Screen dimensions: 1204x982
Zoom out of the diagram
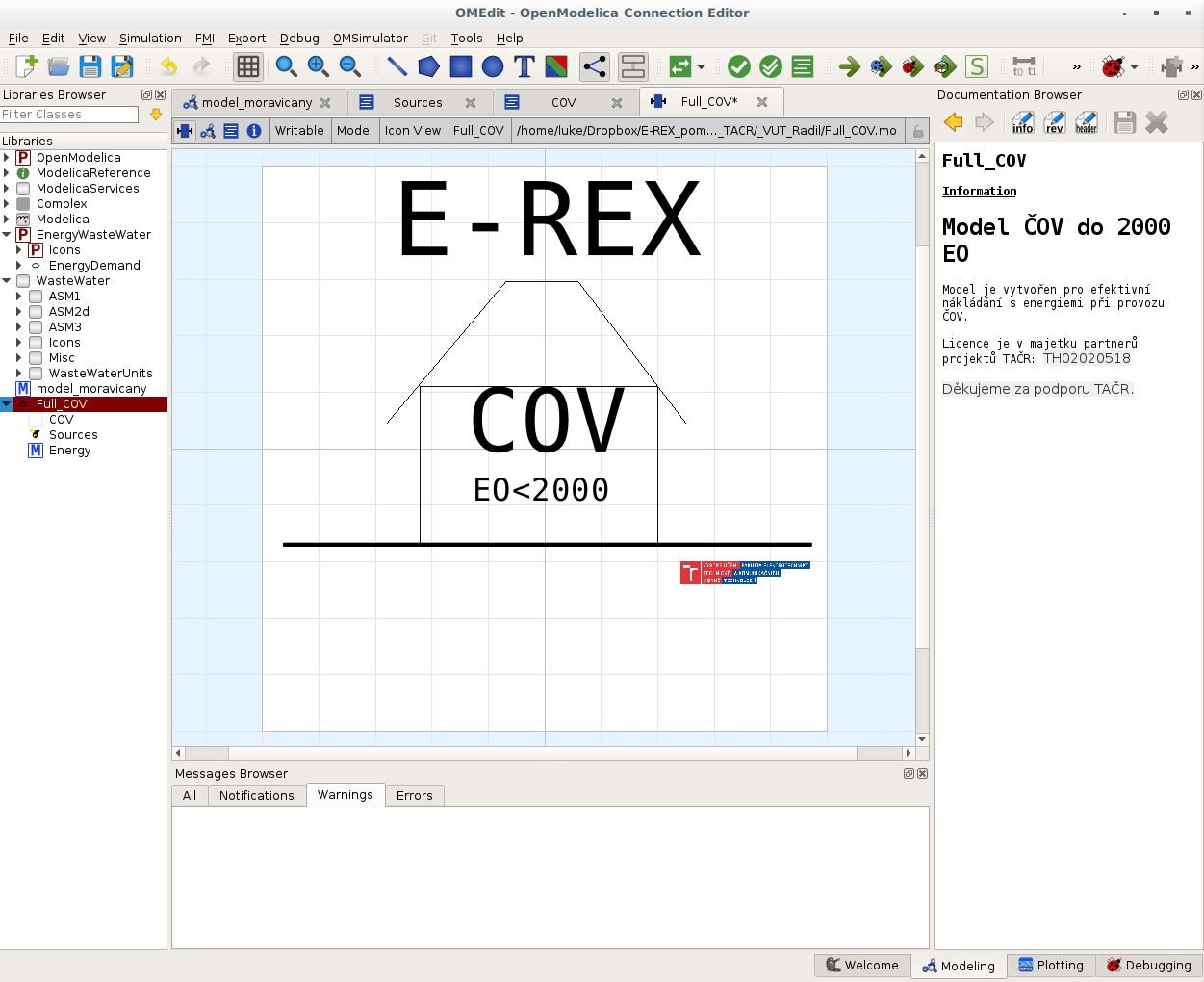(x=349, y=66)
